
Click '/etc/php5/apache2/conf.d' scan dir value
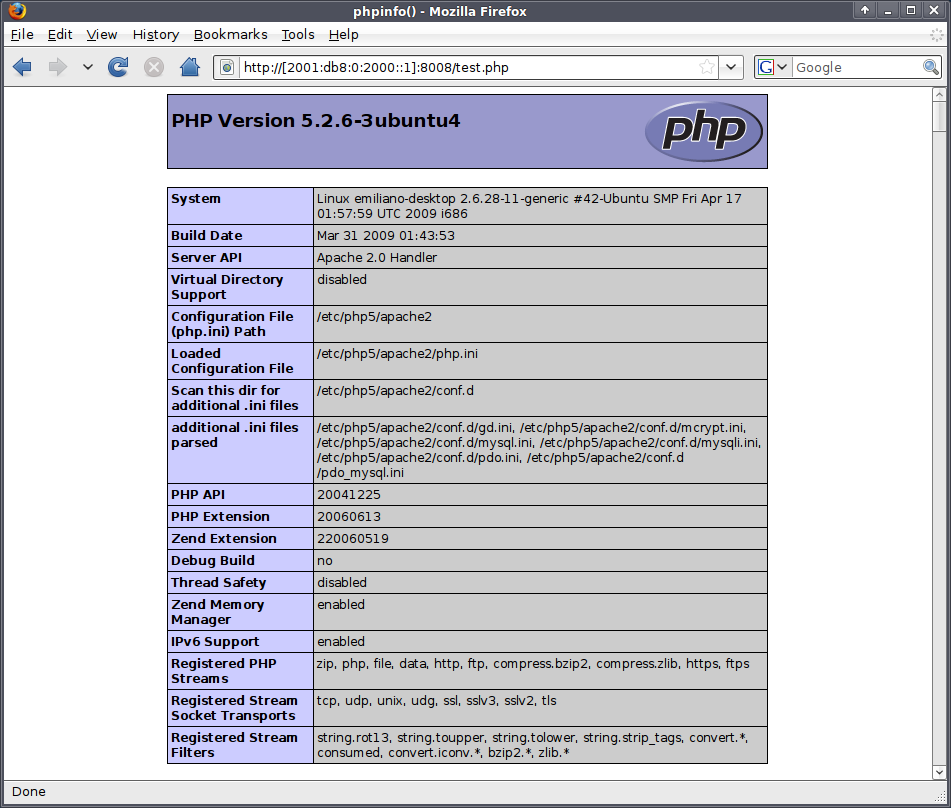point(395,391)
